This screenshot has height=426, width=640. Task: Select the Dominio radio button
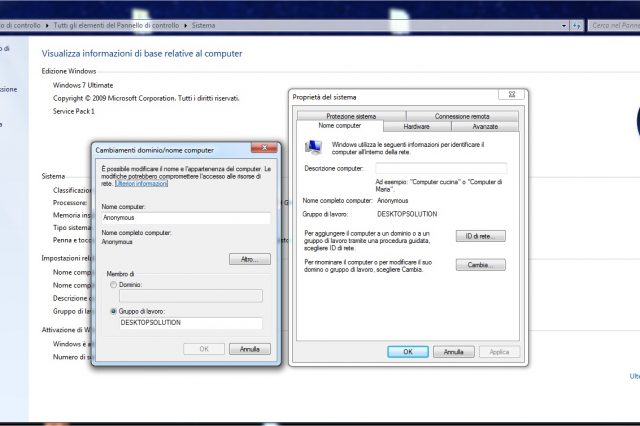[x=113, y=285]
